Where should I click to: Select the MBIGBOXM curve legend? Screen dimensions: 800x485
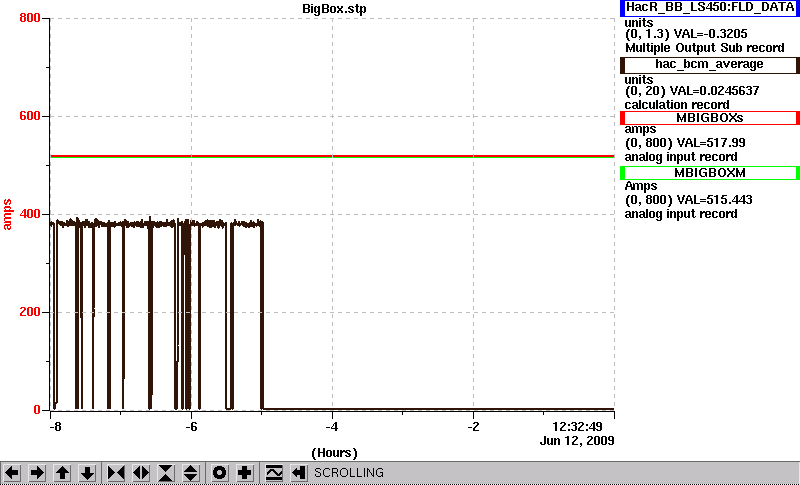click(710, 173)
